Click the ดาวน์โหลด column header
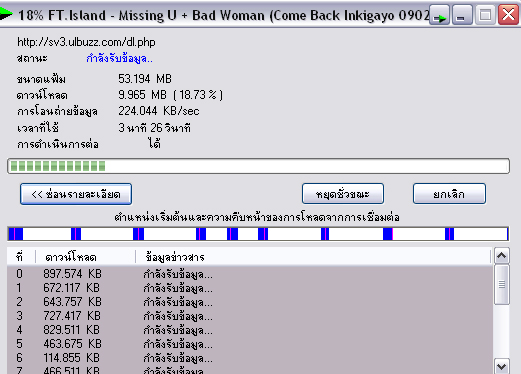521x374 pixels. click(x=85, y=257)
